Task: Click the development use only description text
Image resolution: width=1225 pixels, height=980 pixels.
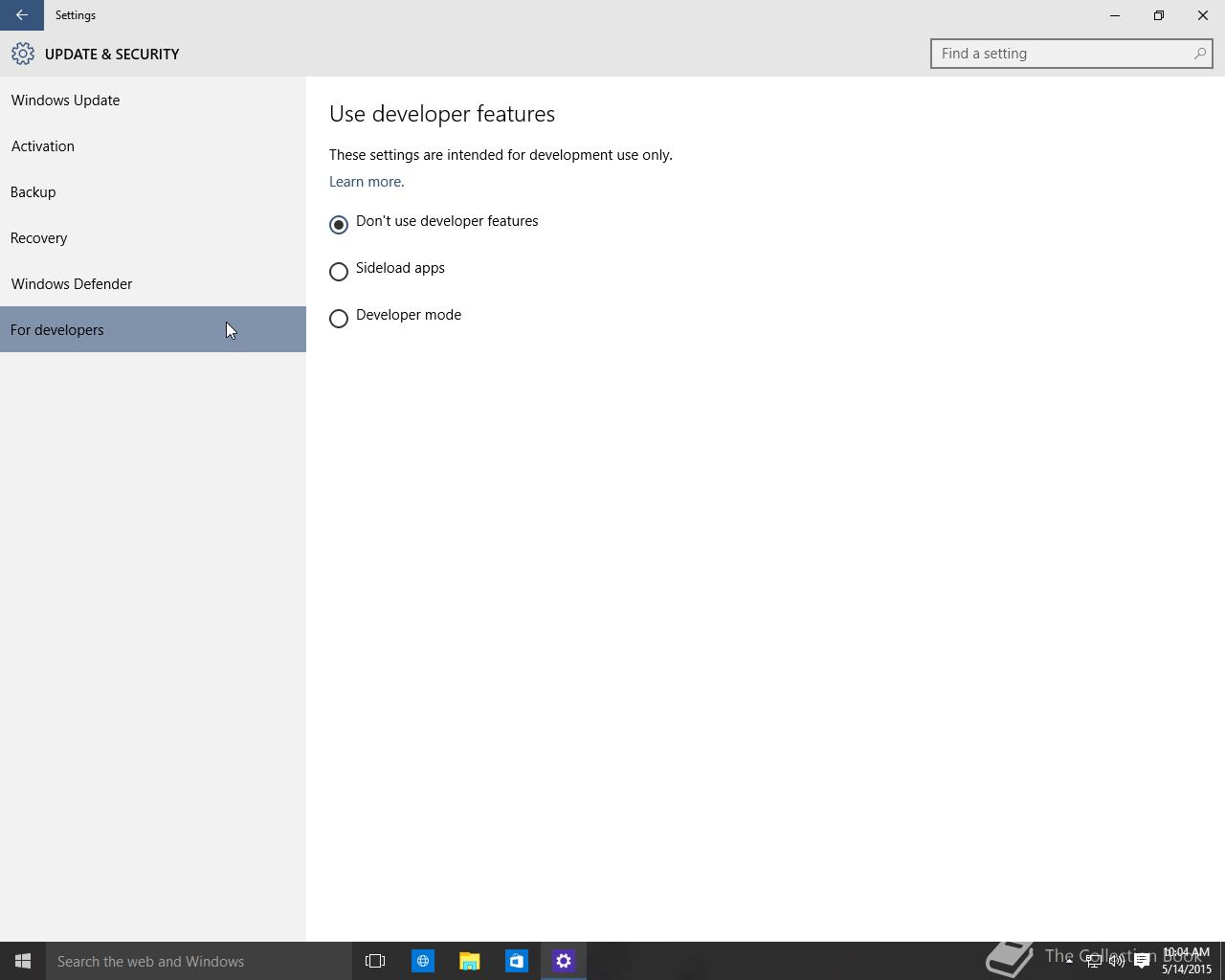Action: pyautogui.click(x=501, y=155)
